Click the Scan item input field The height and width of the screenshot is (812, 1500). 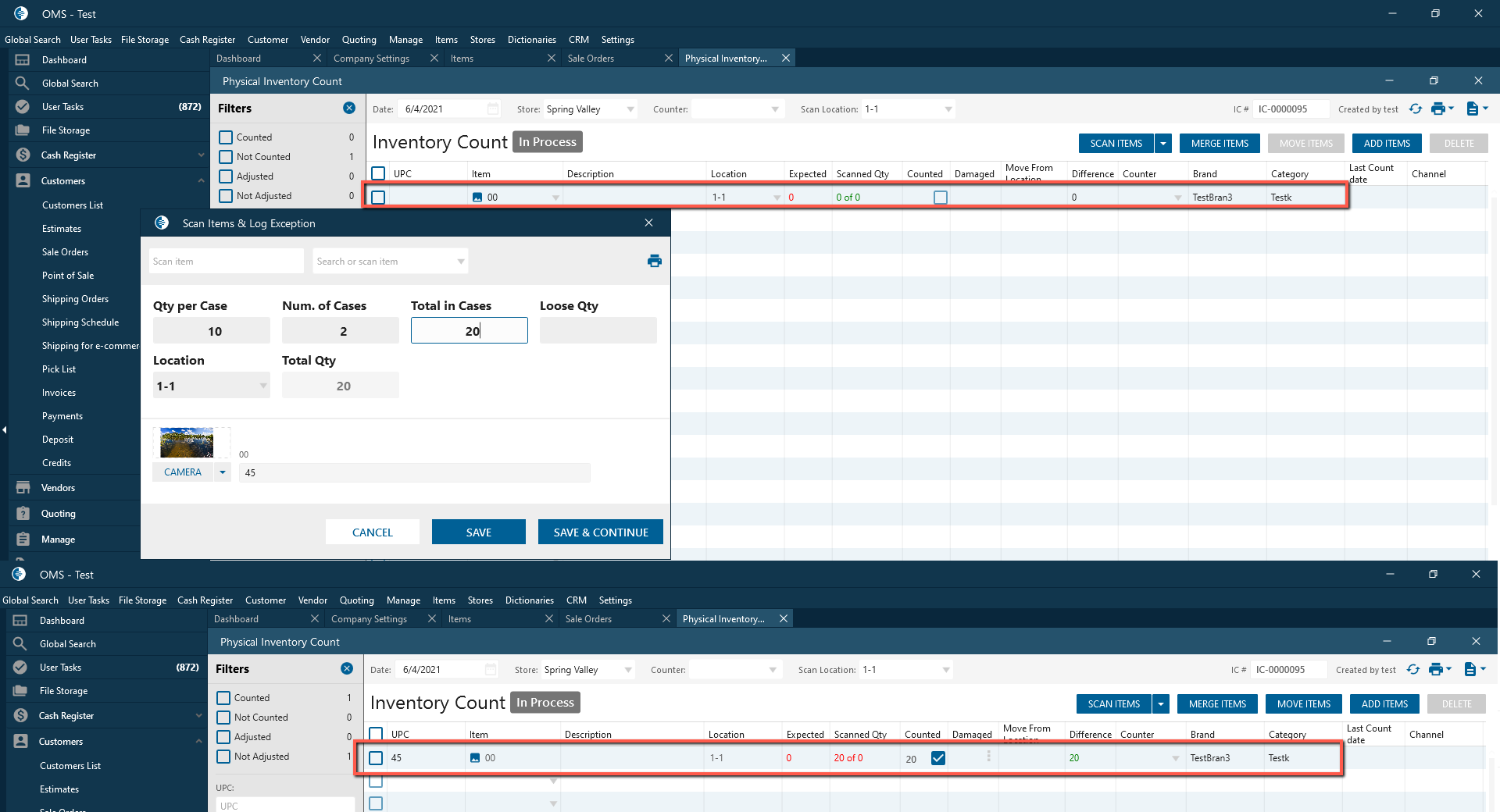(227, 262)
